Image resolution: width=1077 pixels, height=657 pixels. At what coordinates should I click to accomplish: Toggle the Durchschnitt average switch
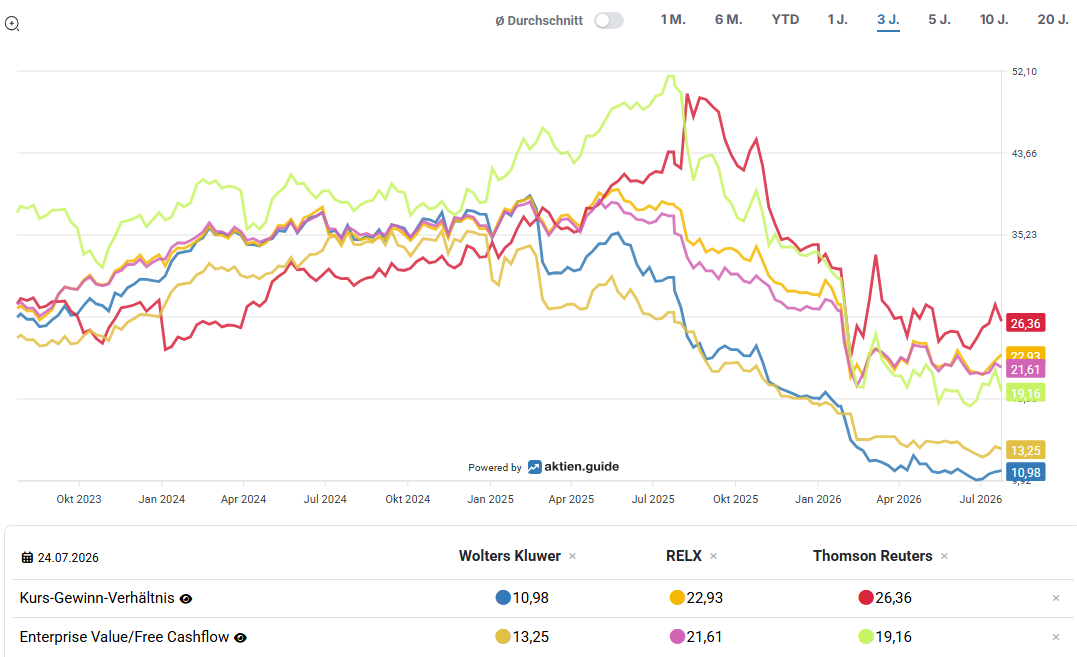click(609, 21)
